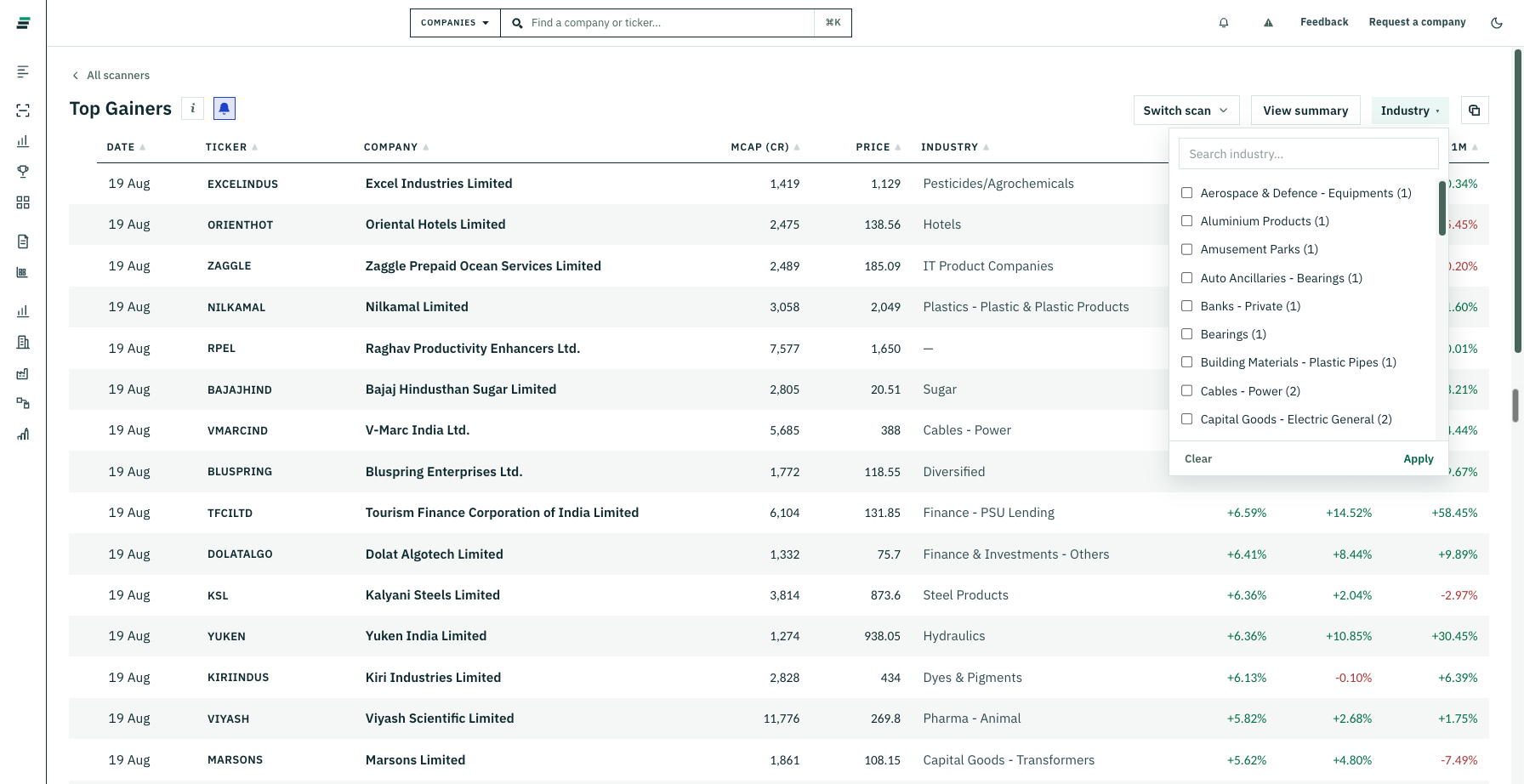Toggle dark mode moon icon
Image resolution: width=1524 pixels, height=784 pixels.
click(x=1497, y=23)
